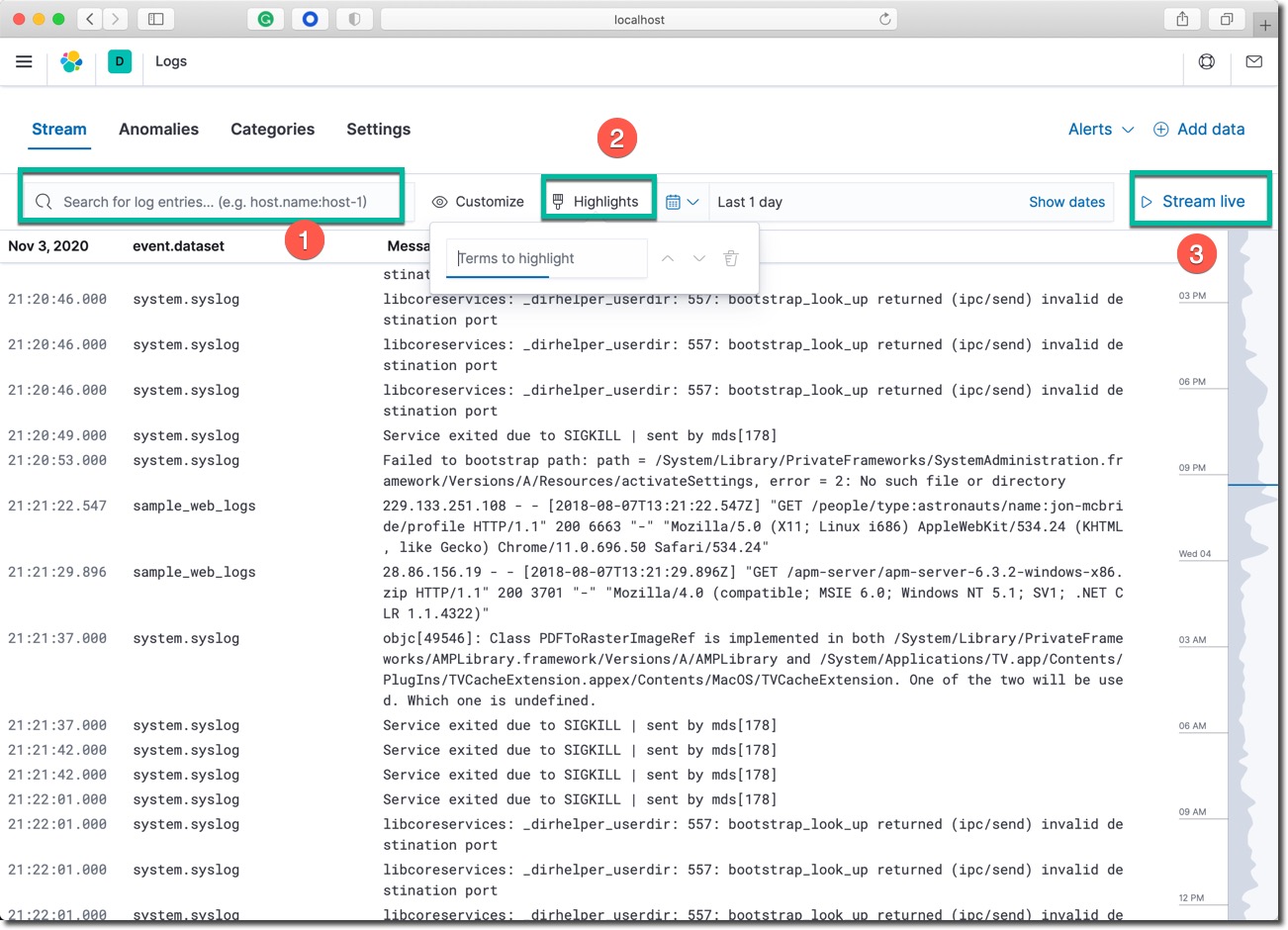The height and width of the screenshot is (930, 1288).
Task: Show Safari tab overview
Action: coord(1227,19)
